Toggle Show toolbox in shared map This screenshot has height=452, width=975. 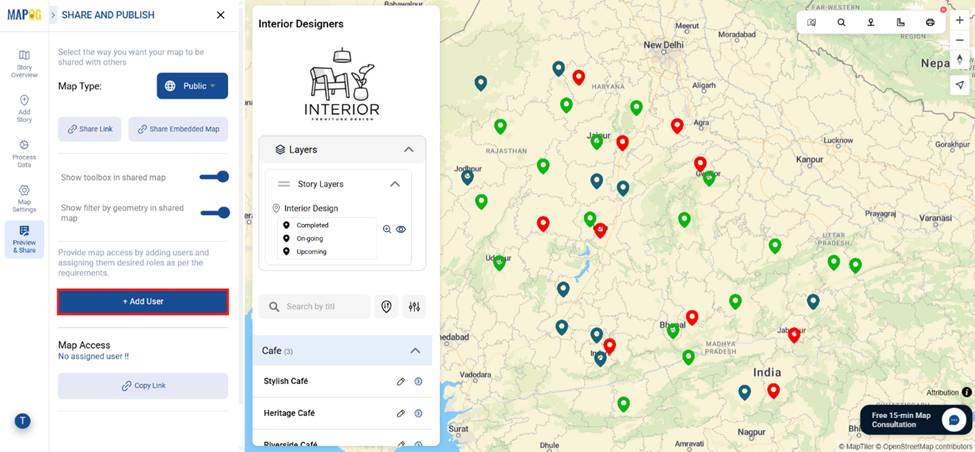pos(214,177)
